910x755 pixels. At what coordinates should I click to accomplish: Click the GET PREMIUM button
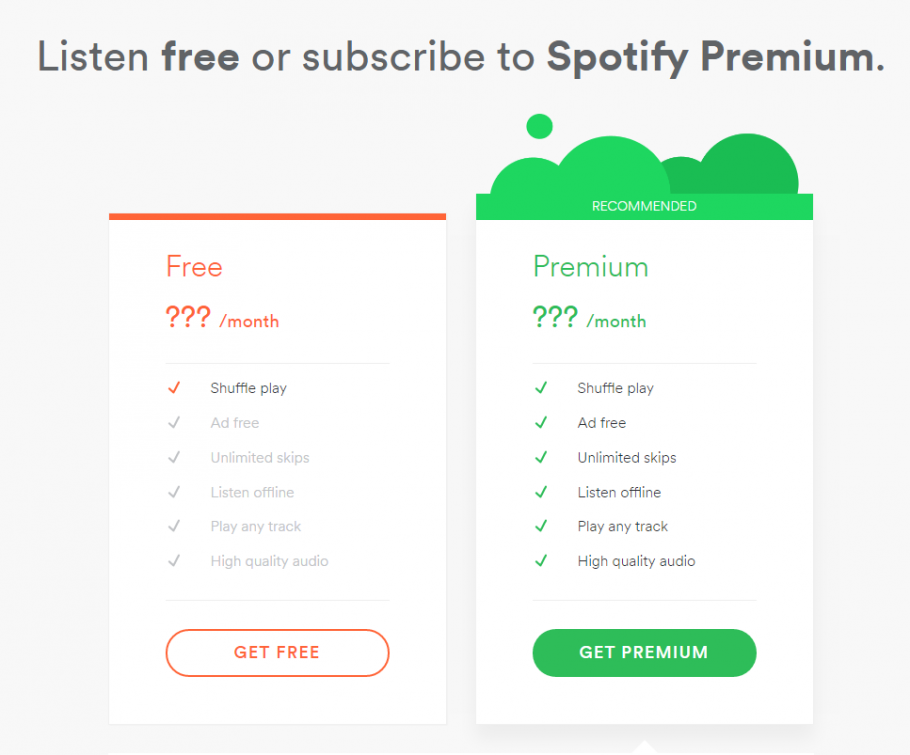click(644, 652)
